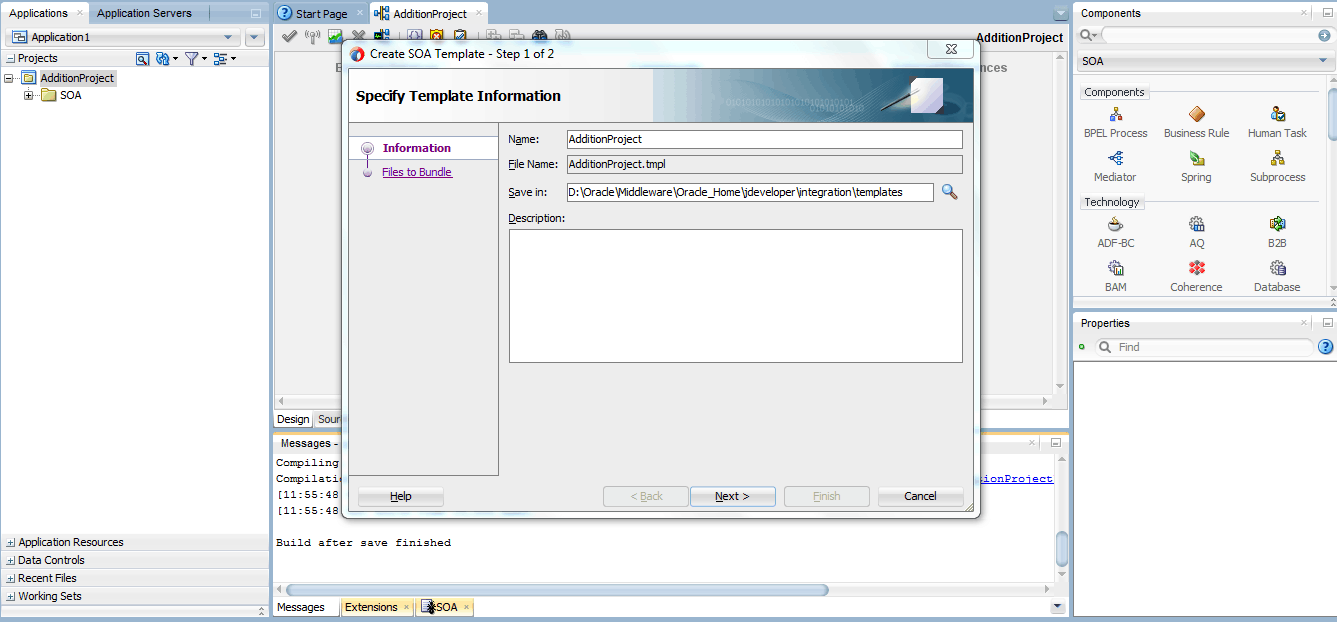Click the Components search go arrow
The width and height of the screenshot is (1337, 622).
[1324, 35]
